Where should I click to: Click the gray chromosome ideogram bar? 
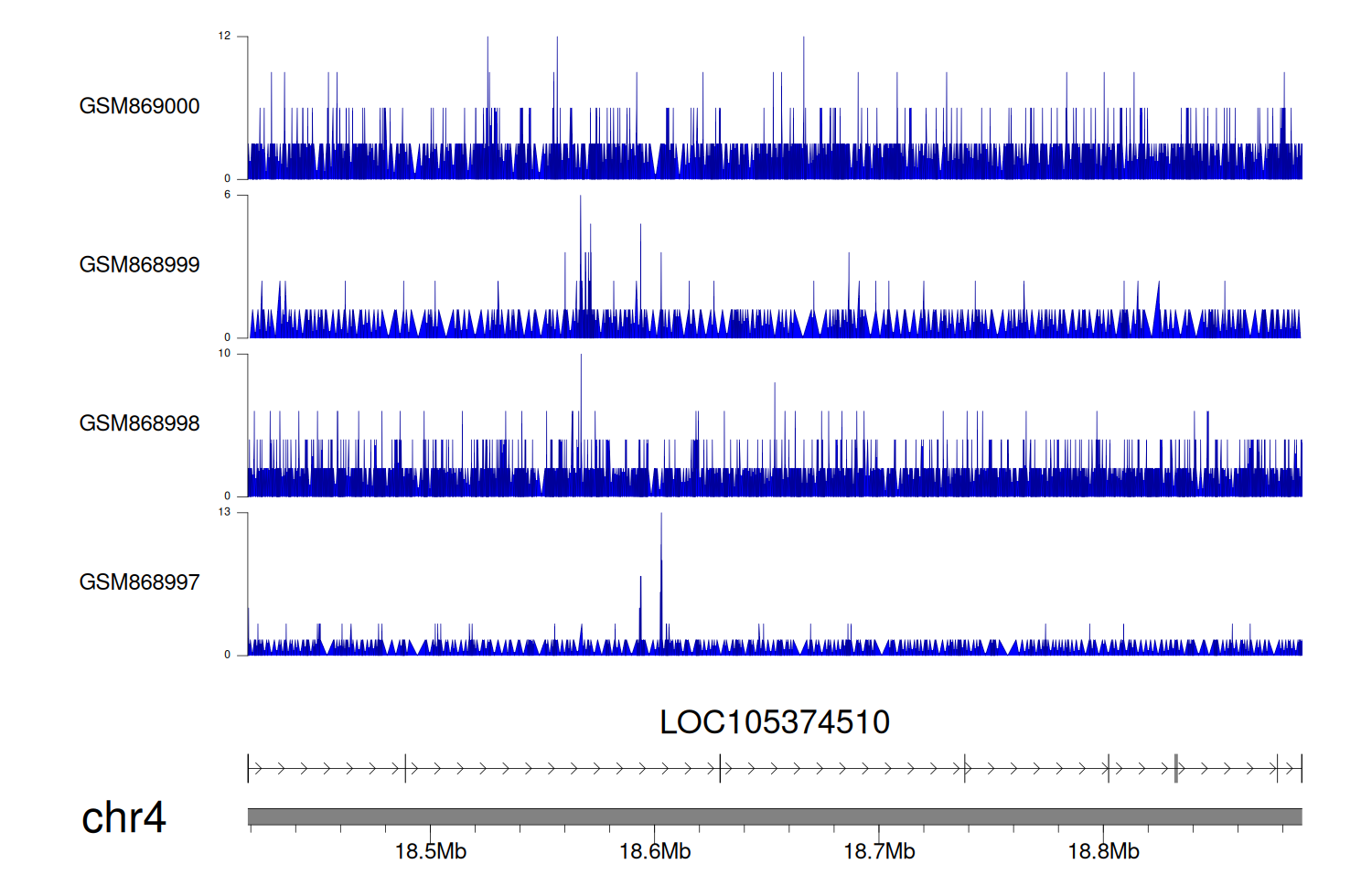(x=774, y=816)
